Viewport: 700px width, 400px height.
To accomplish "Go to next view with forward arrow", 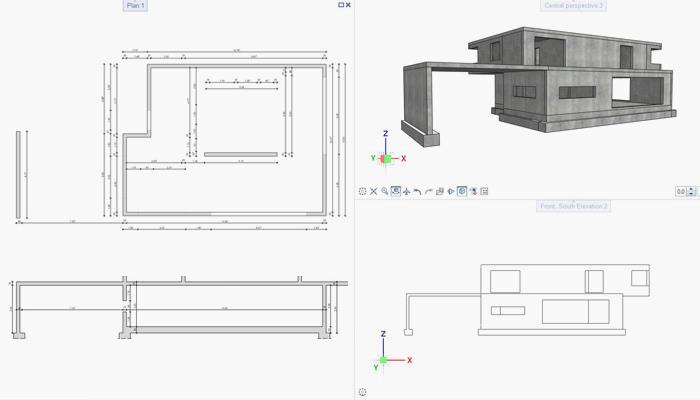I will coord(429,191).
